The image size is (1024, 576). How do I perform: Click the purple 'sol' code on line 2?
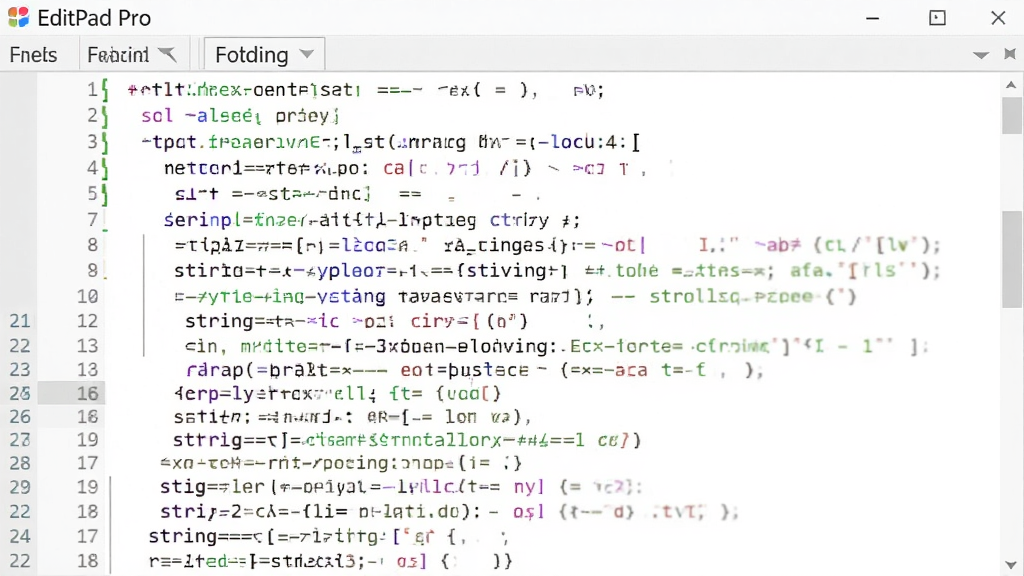(157, 116)
